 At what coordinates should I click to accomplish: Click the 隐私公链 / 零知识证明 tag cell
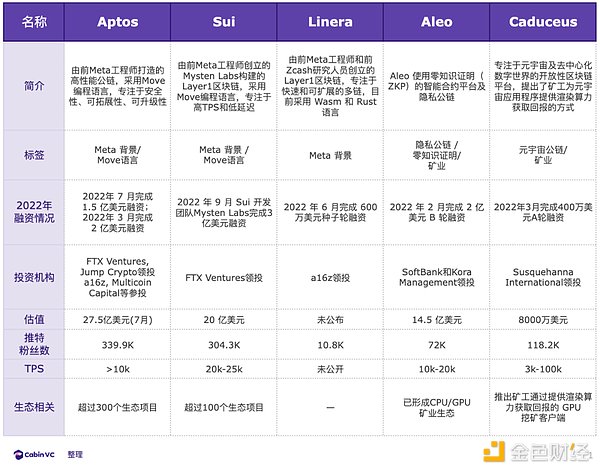437,155
